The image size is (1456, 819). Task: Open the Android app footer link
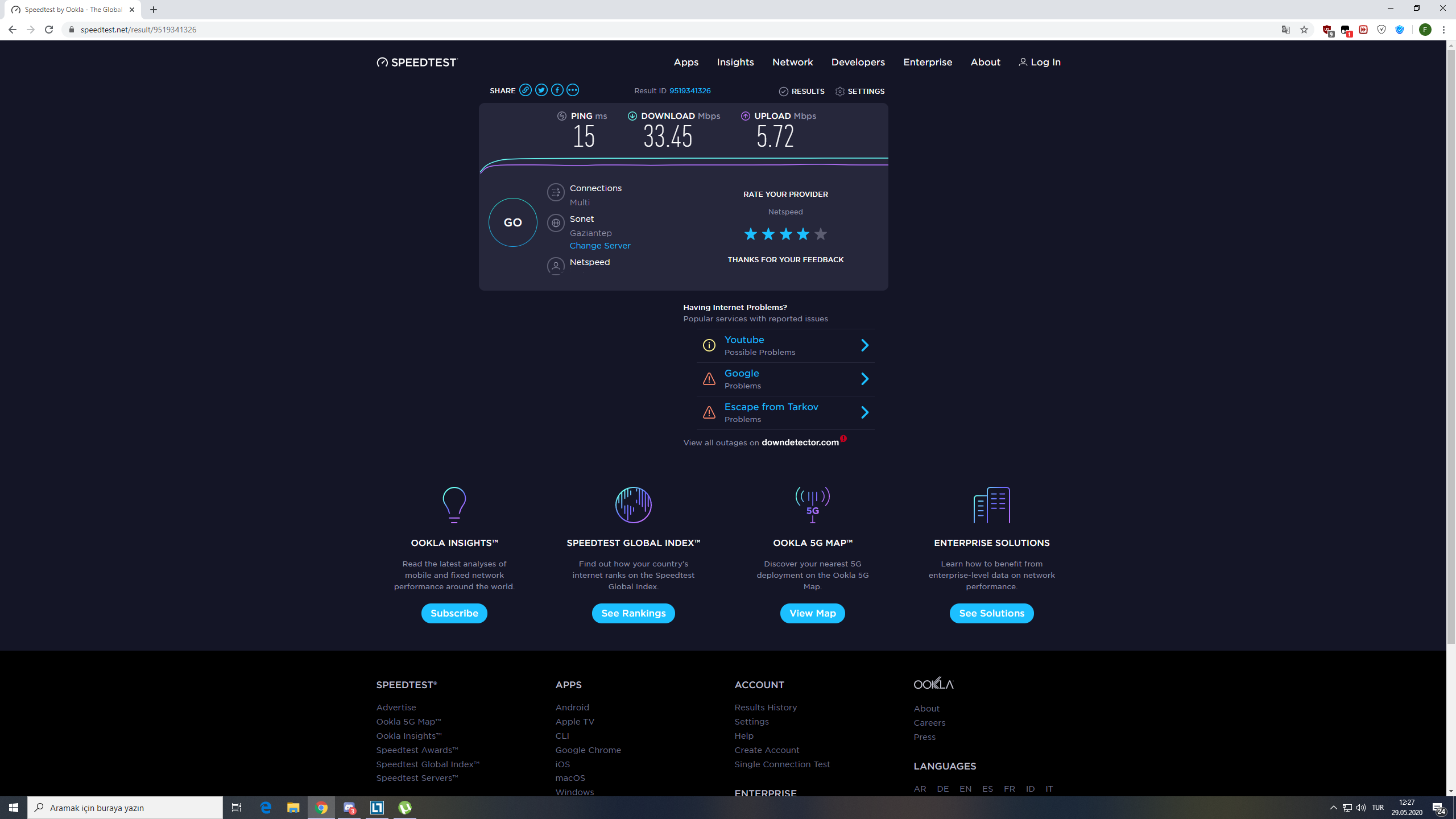572,708
